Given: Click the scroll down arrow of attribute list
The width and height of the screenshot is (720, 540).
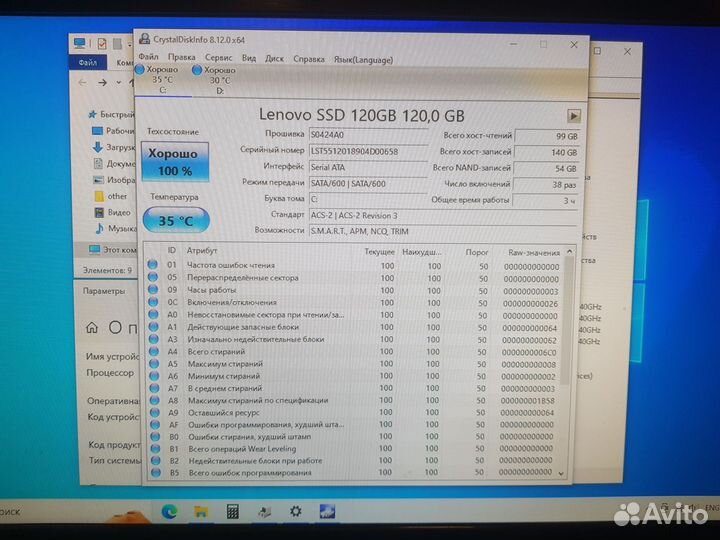Looking at the screenshot, I should point(561,473).
